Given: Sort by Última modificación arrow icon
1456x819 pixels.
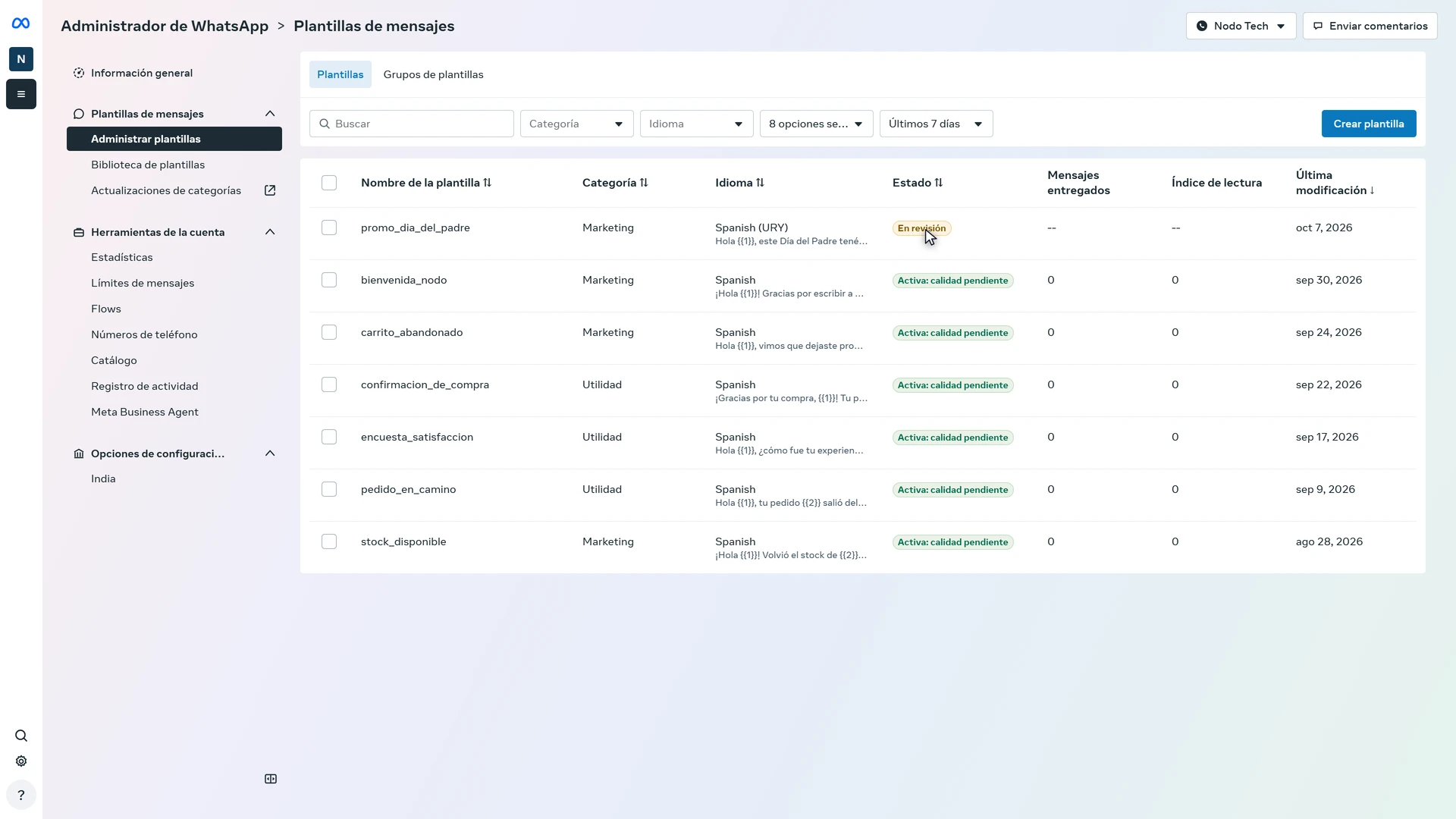Looking at the screenshot, I should pyautogui.click(x=1372, y=190).
